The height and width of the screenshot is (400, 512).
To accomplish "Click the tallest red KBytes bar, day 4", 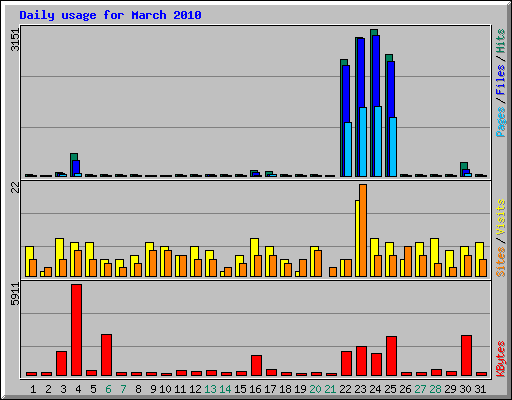I will (76, 330).
